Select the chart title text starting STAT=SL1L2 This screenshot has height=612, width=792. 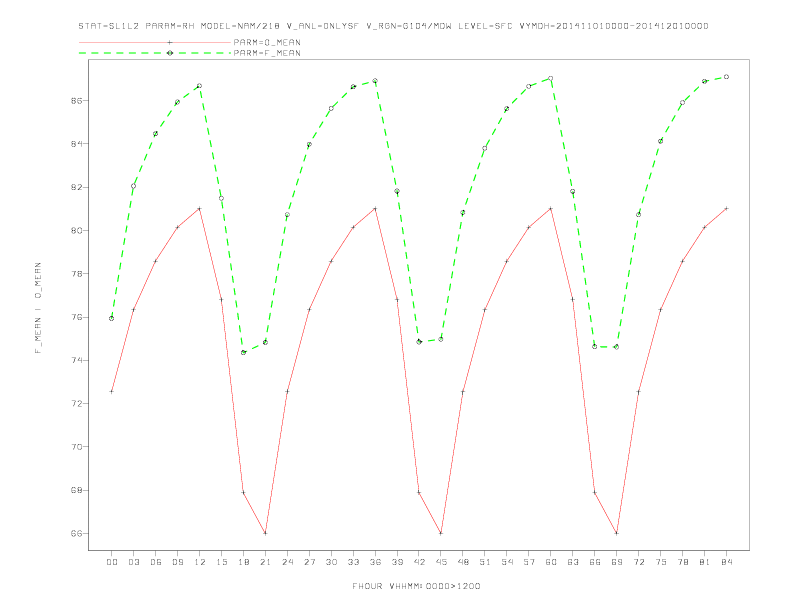point(393,26)
